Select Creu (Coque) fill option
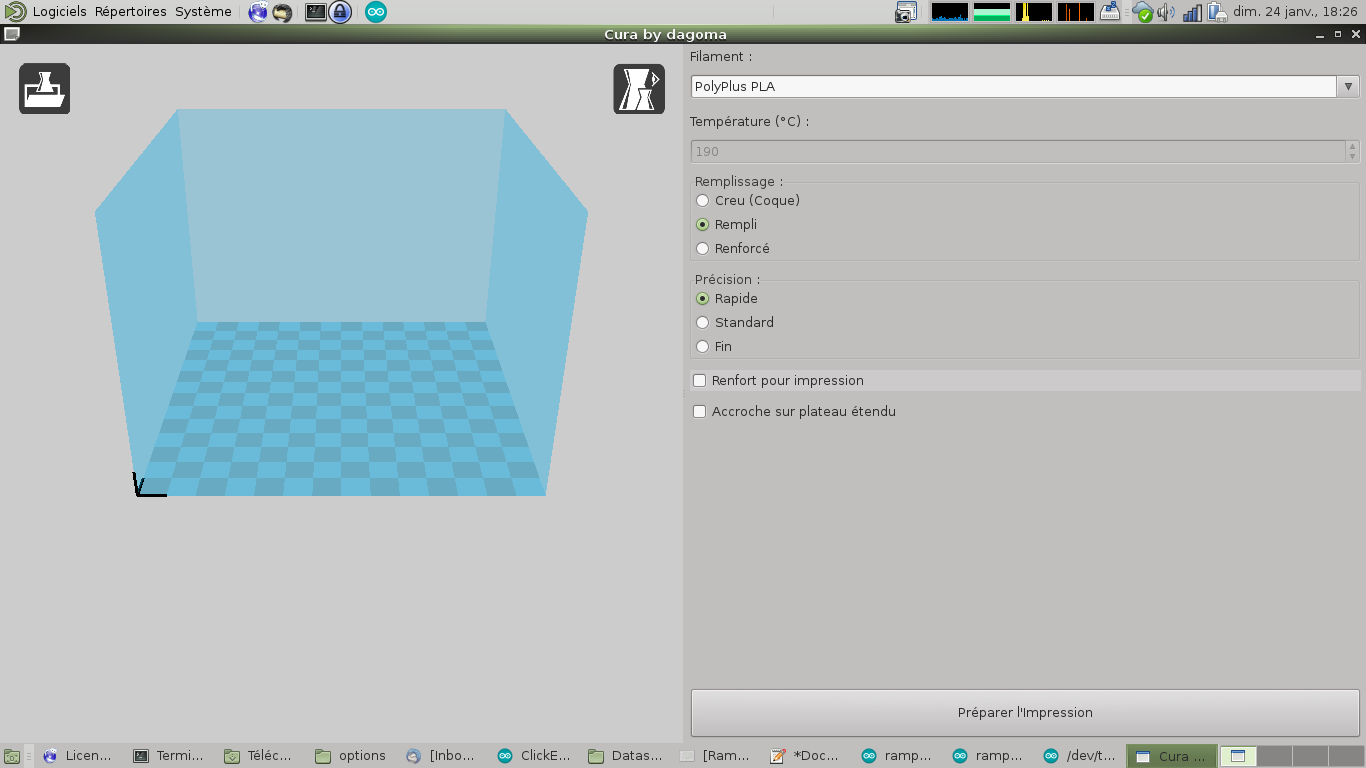 [x=747, y=200]
